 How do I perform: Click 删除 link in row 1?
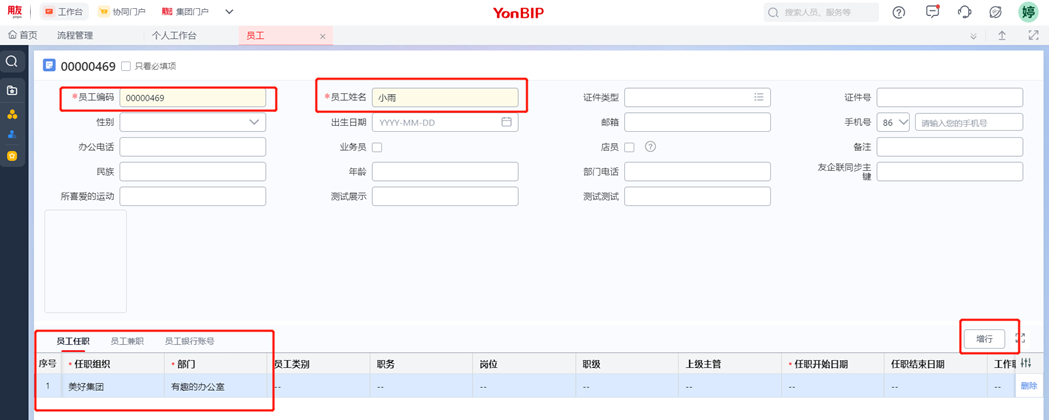tap(1029, 386)
